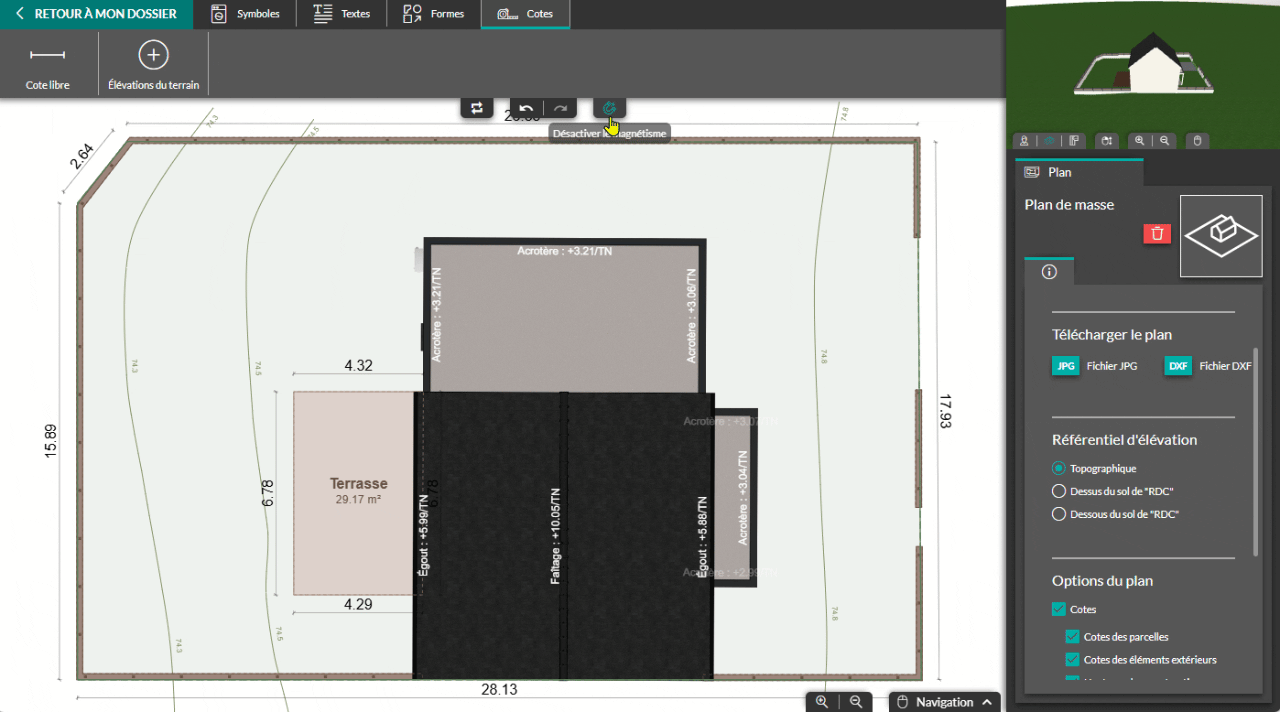Open Élévations du terrain tool
1280x712 pixels.
tap(152, 63)
